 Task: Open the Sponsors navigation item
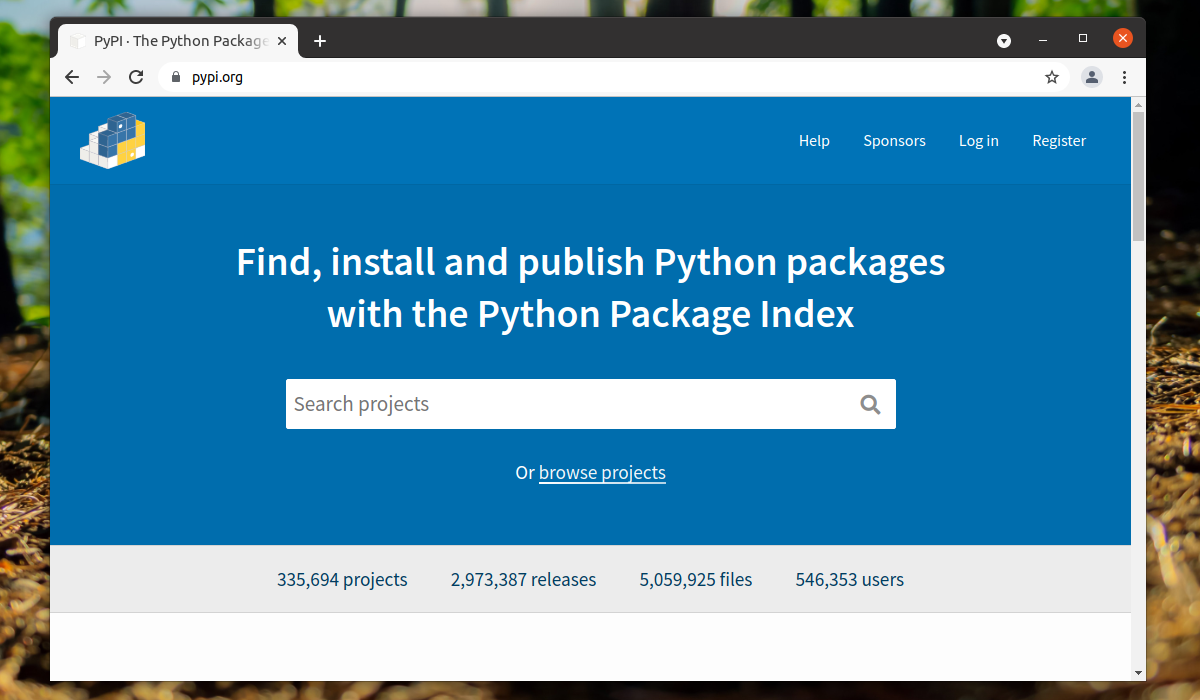coord(894,141)
